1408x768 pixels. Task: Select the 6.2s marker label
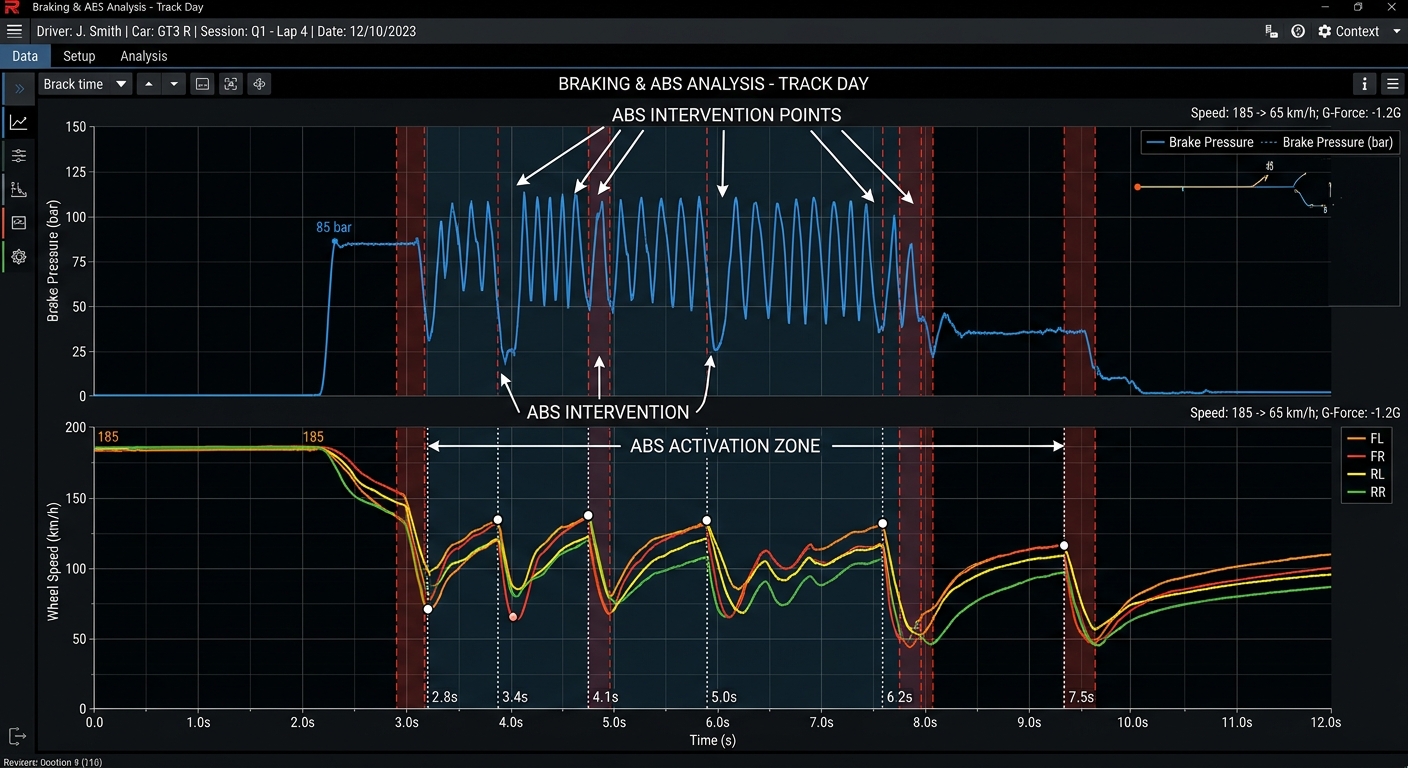pos(899,697)
